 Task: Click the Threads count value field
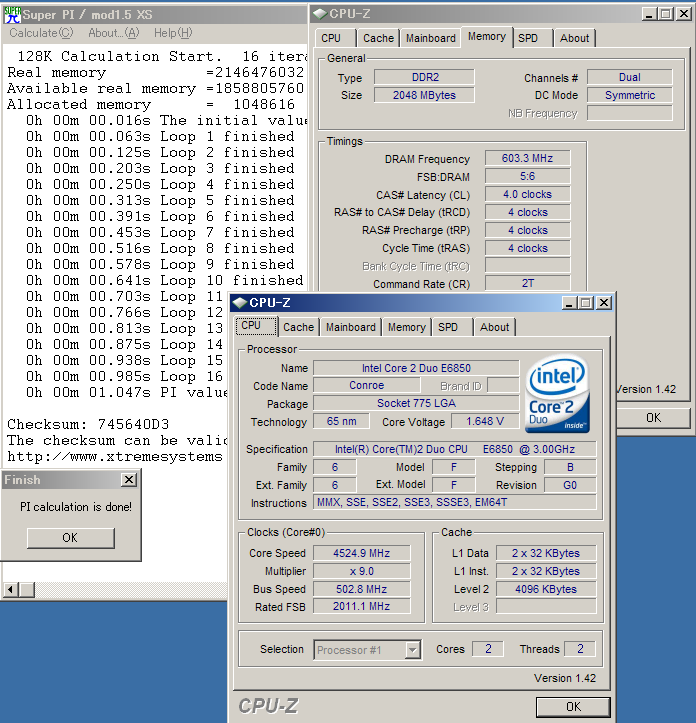point(580,649)
